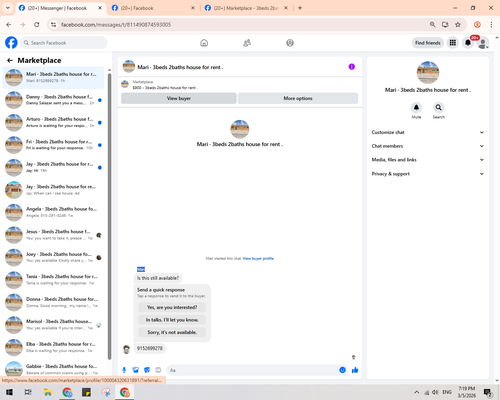Open the account profile menu
The height and width of the screenshot is (400, 500).
tap(483, 43)
